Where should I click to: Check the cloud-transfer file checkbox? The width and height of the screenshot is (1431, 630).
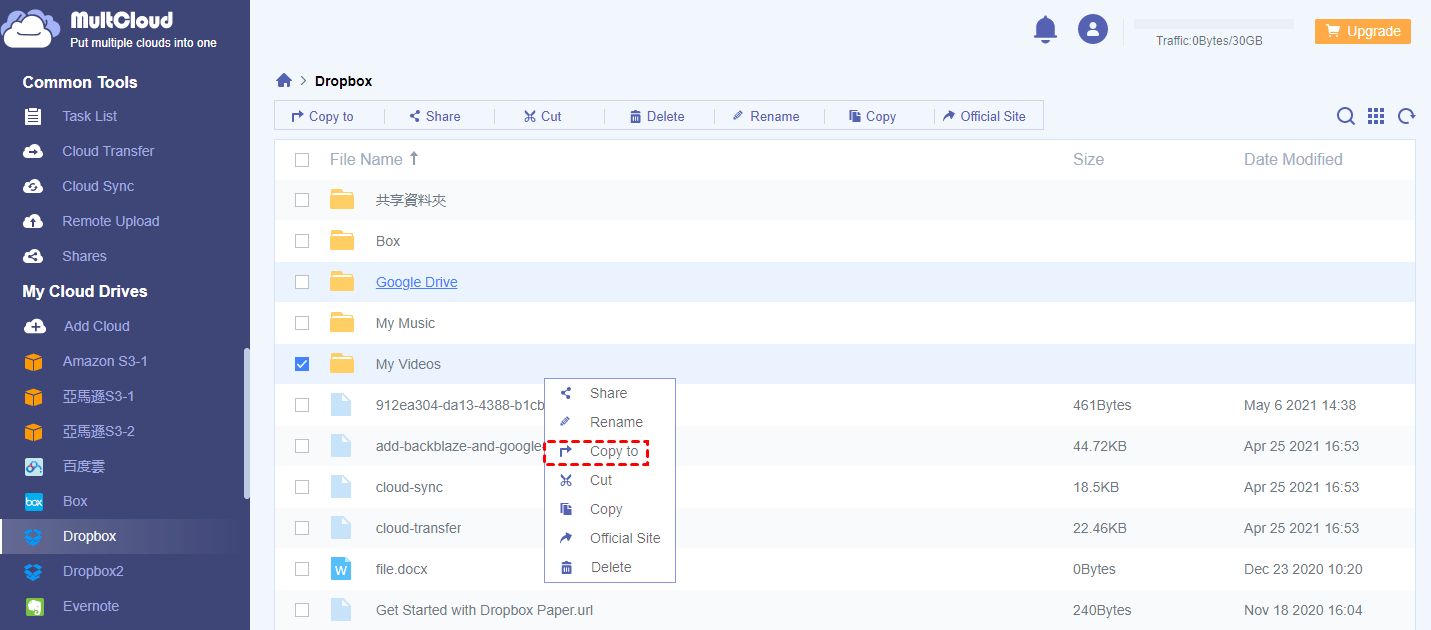click(302, 528)
